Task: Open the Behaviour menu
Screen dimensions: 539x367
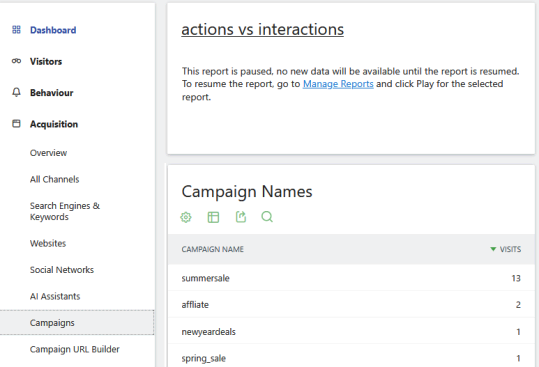Action: point(52,93)
